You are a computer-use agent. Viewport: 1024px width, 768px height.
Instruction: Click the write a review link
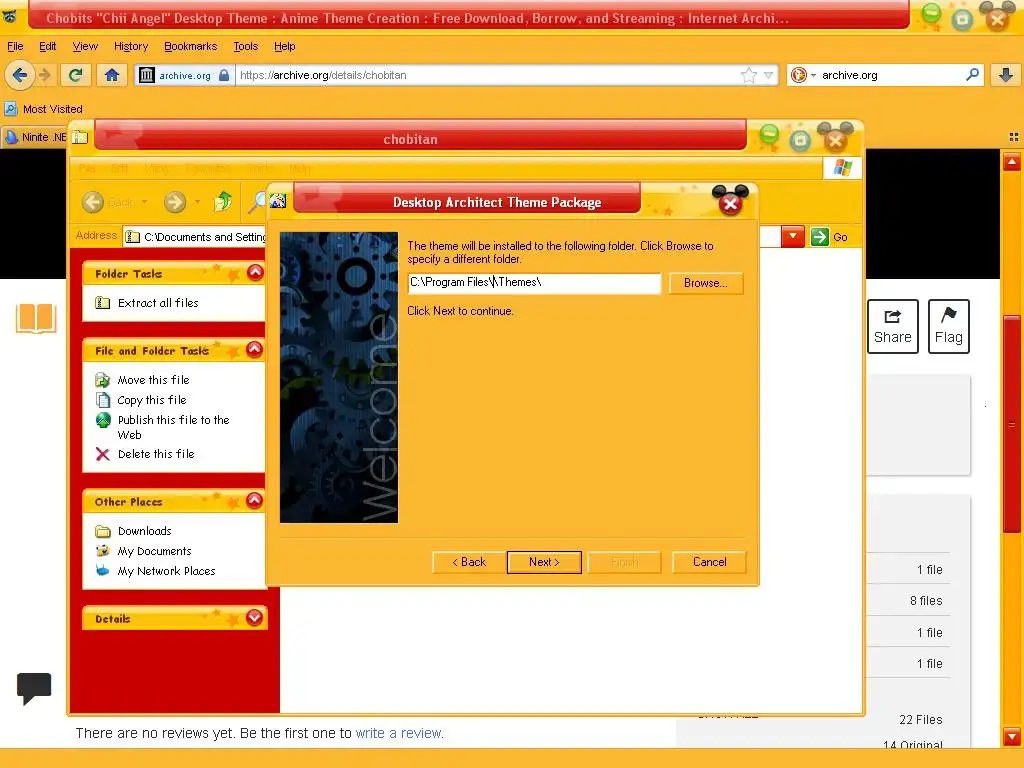(x=398, y=733)
